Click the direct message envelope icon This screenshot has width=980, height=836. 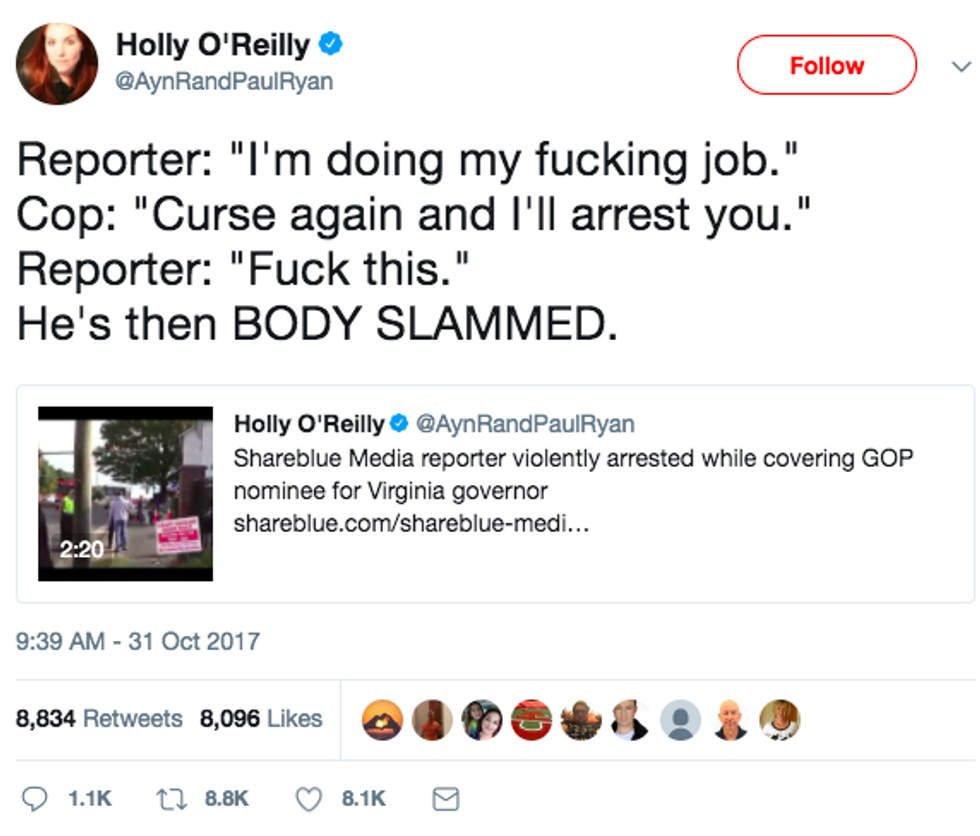click(x=446, y=799)
